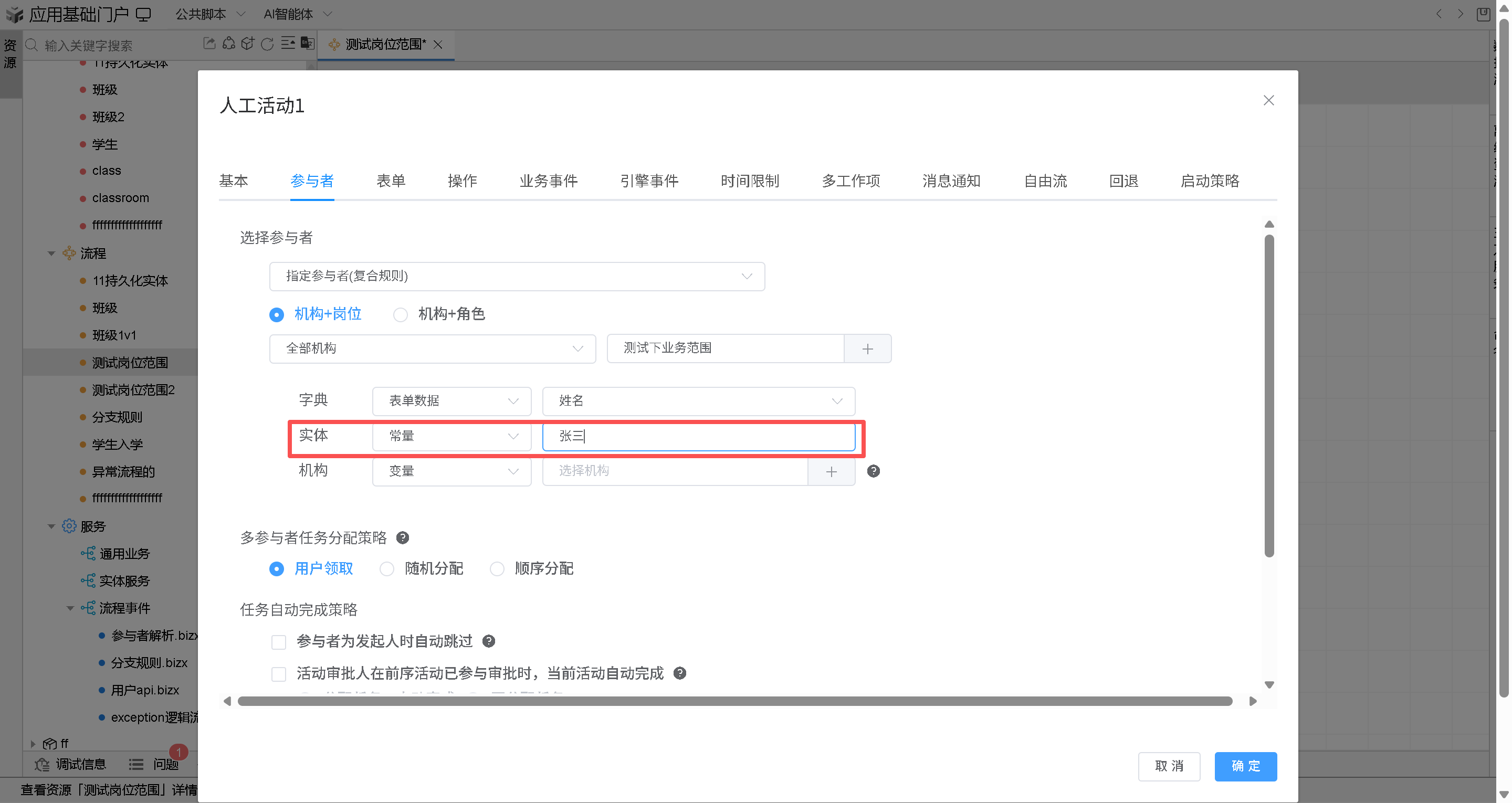The image size is (1512, 803).
Task: Select 随机分配 allocation strategy
Action: (387, 569)
